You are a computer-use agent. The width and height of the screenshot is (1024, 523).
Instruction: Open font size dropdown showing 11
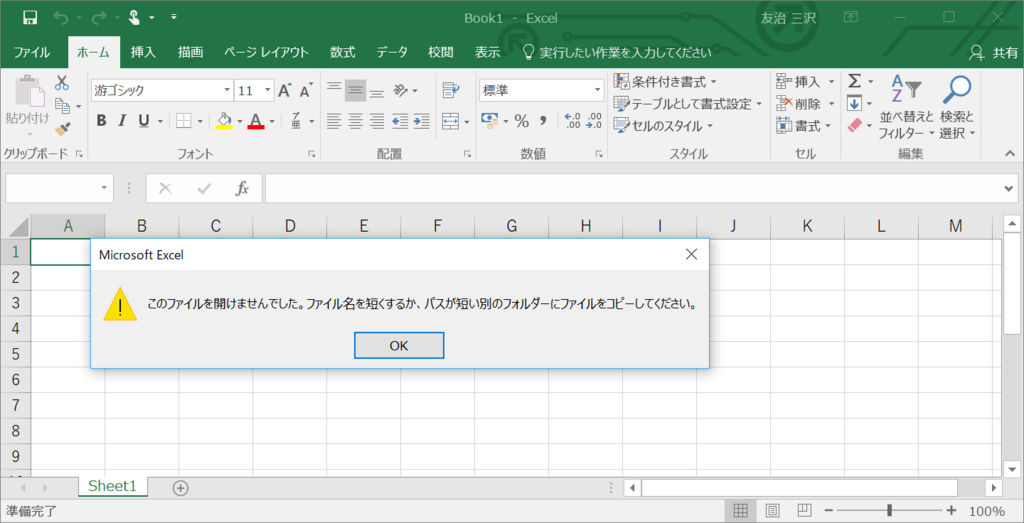point(268,90)
